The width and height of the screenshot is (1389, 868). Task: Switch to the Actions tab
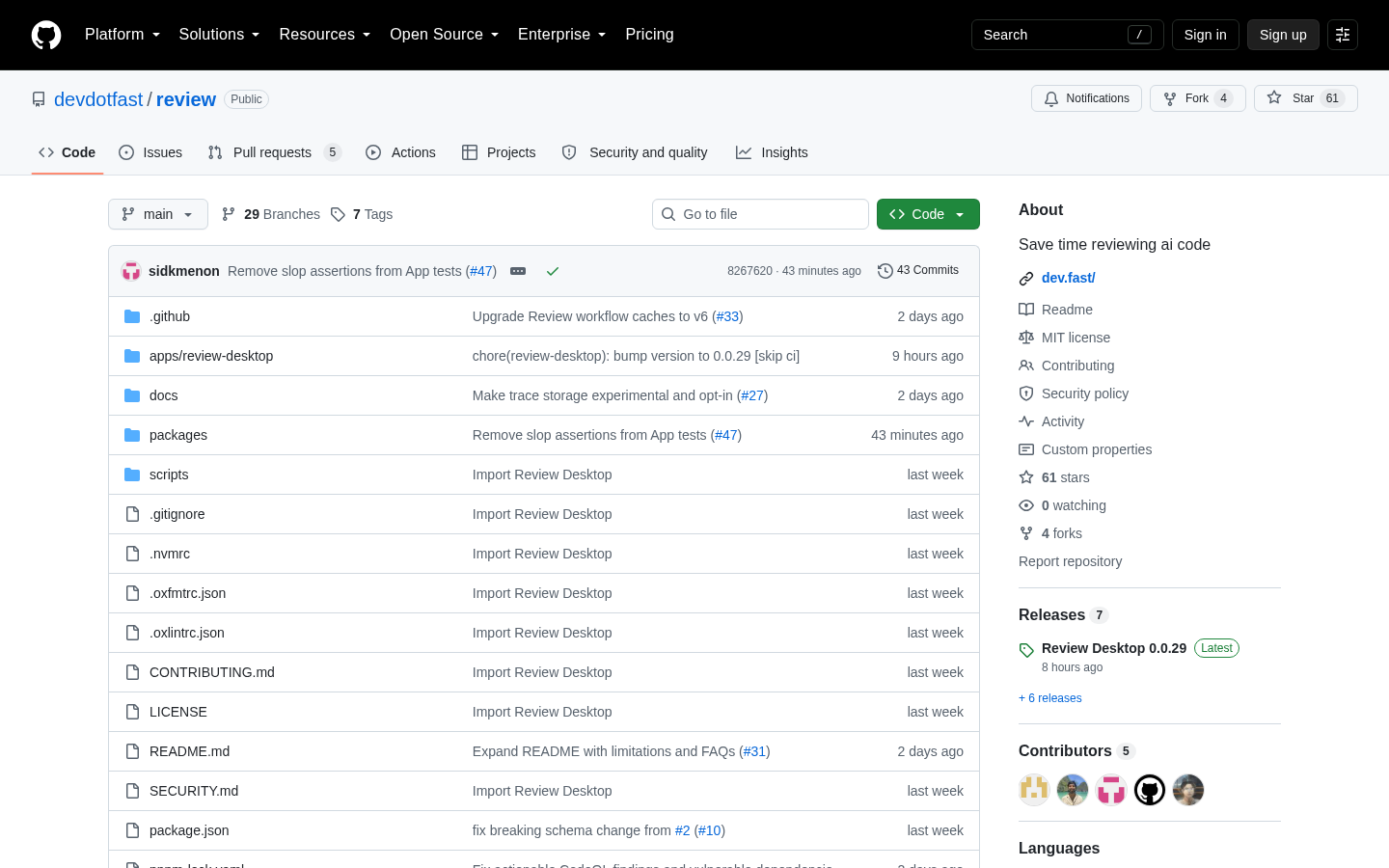[x=400, y=152]
